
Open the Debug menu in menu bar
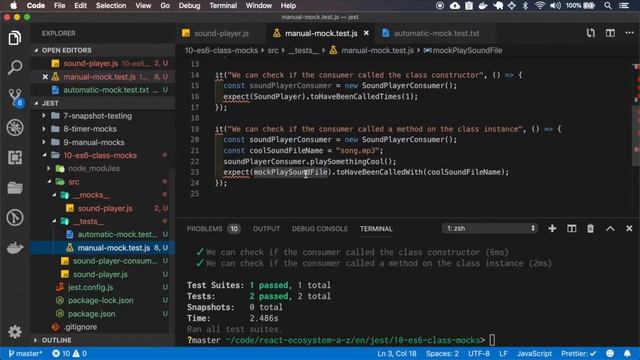(x=189, y=6)
